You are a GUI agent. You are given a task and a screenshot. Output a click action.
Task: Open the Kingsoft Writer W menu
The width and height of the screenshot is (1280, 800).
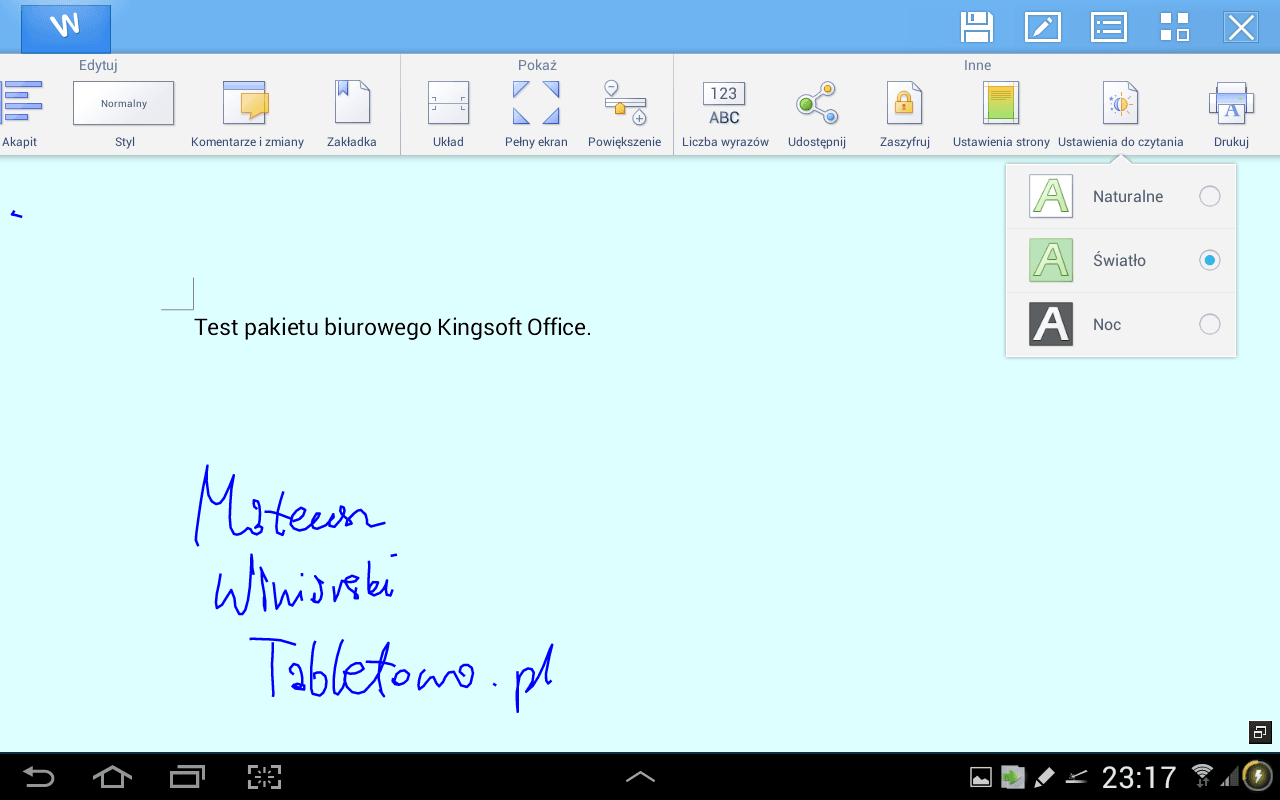point(66,28)
